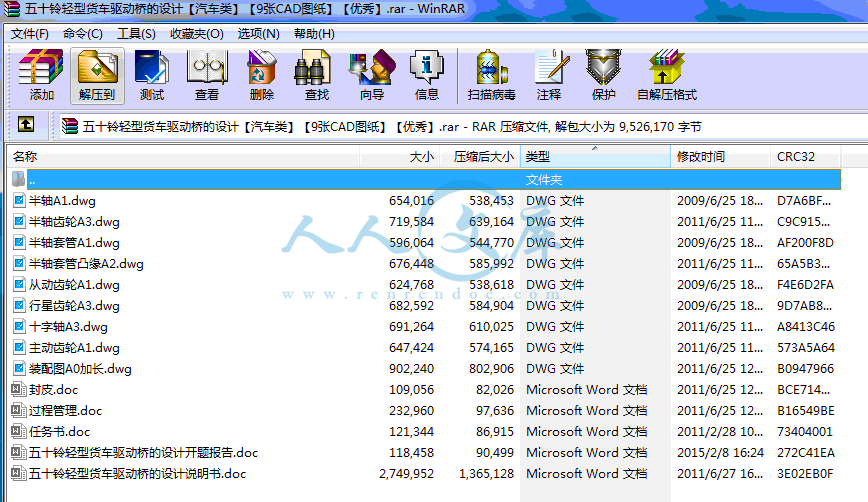This screenshot has height=502, width=868.
Task: Open the 文件(F) menu
Action: tap(30, 34)
